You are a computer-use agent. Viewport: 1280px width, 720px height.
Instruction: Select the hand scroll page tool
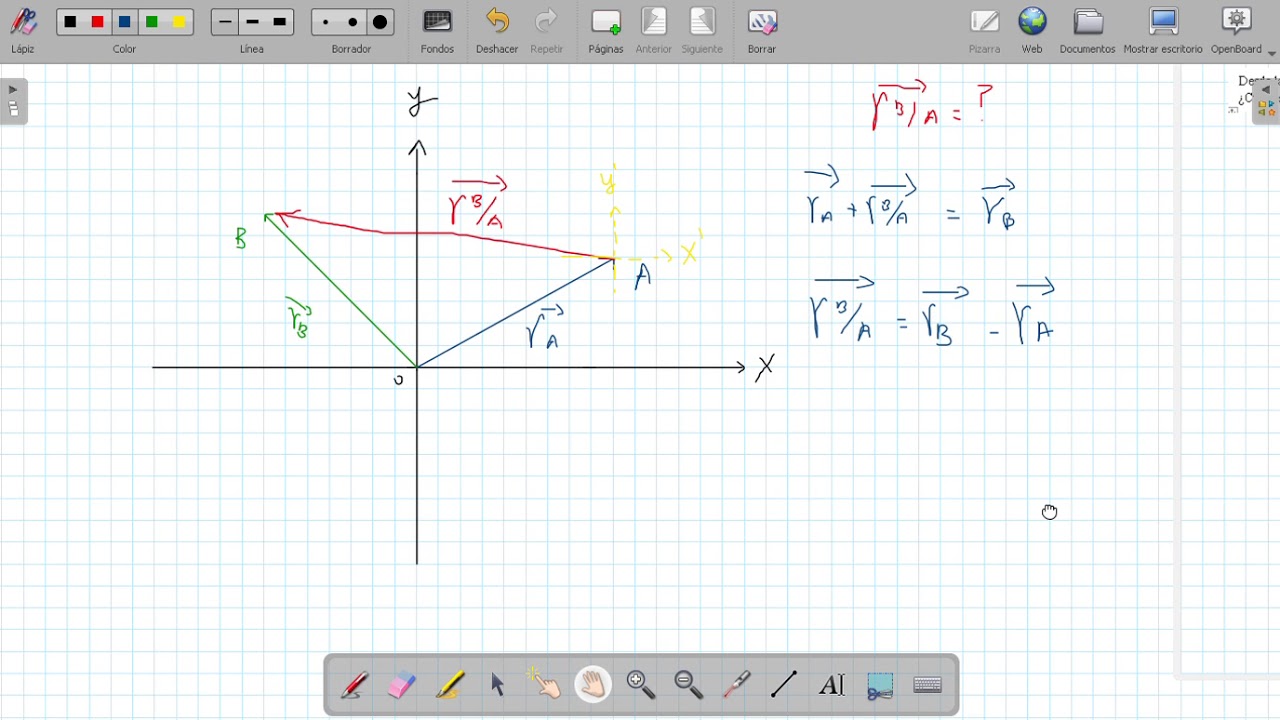(593, 685)
